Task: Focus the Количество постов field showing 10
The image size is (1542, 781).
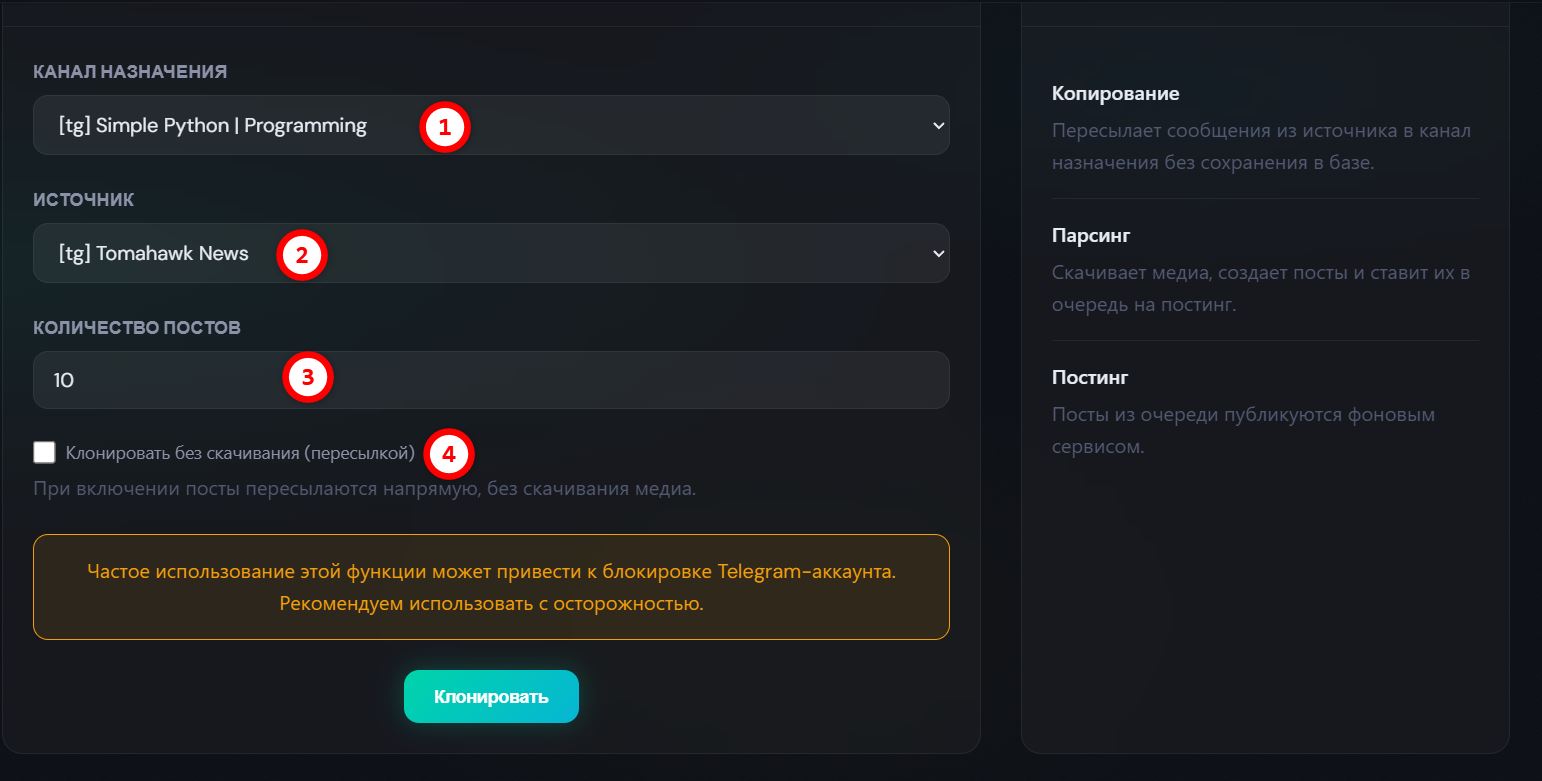Action: point(491,380)
